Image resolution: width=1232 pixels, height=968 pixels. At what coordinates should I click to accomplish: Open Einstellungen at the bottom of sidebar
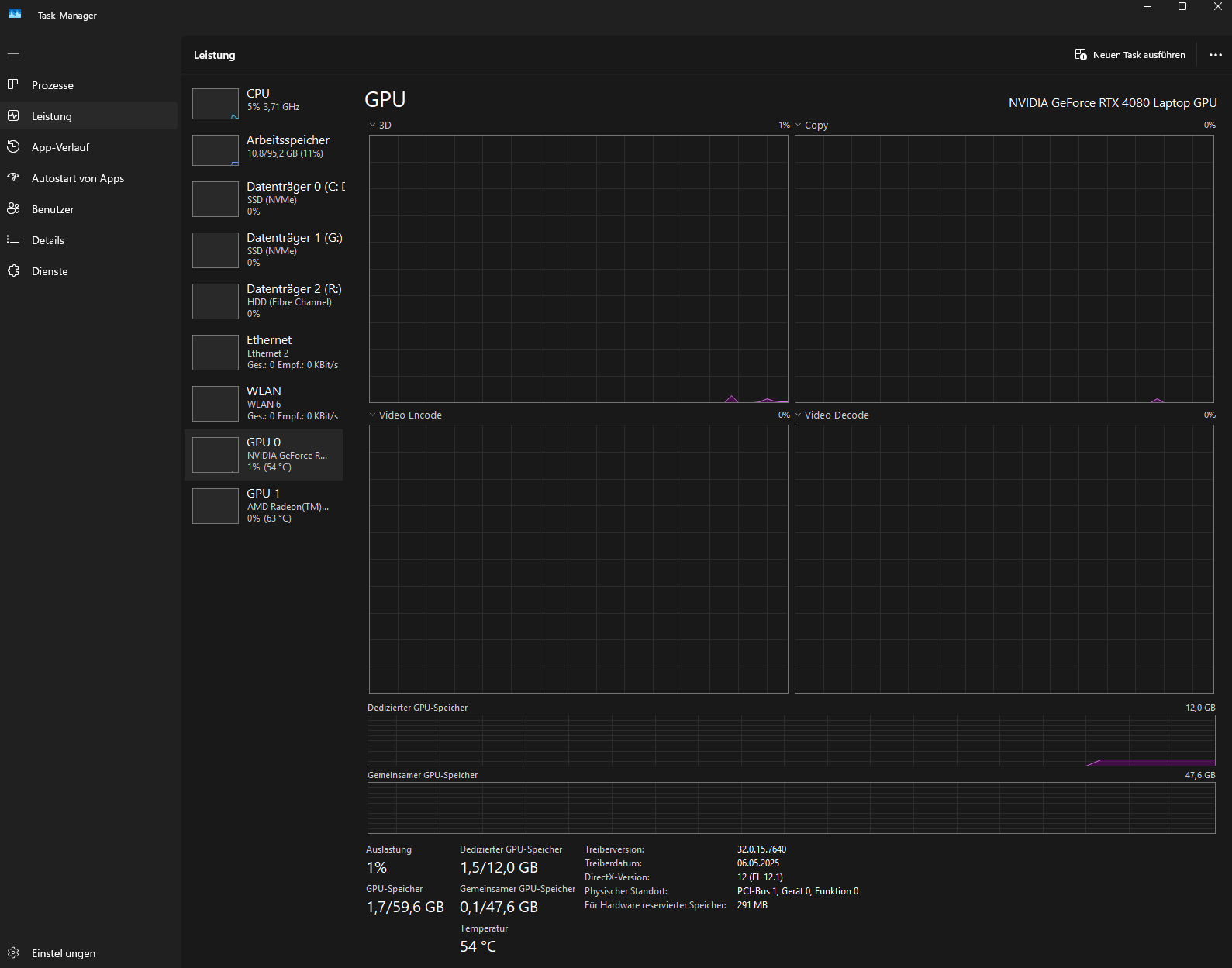click(x=89, y=953)
